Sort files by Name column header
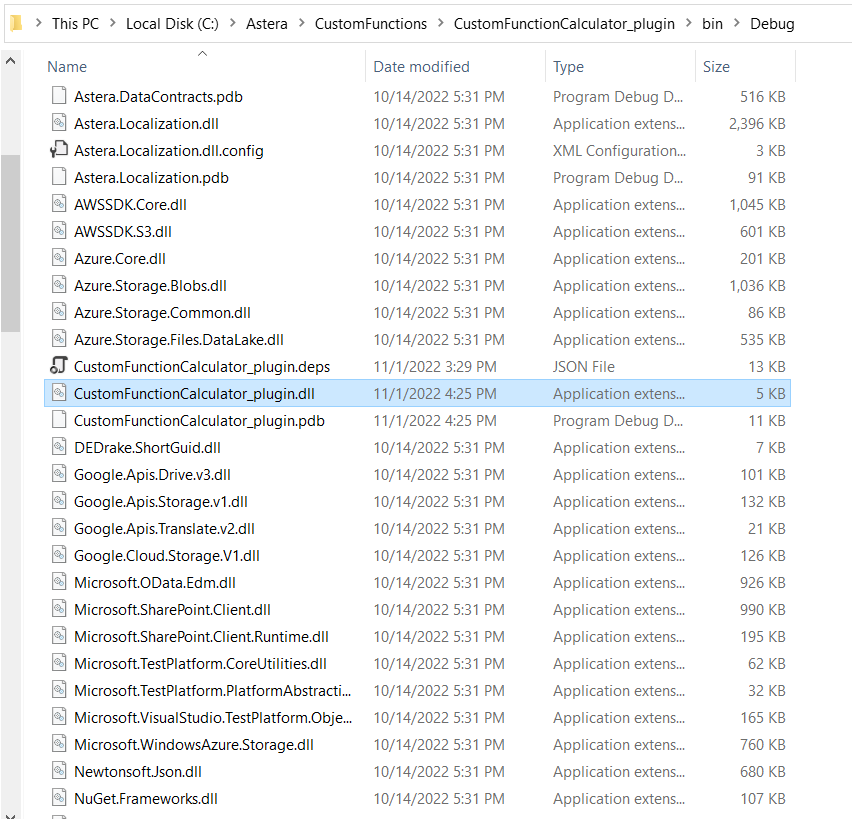This screenshot has width=852, height=819. click(67, 67)
